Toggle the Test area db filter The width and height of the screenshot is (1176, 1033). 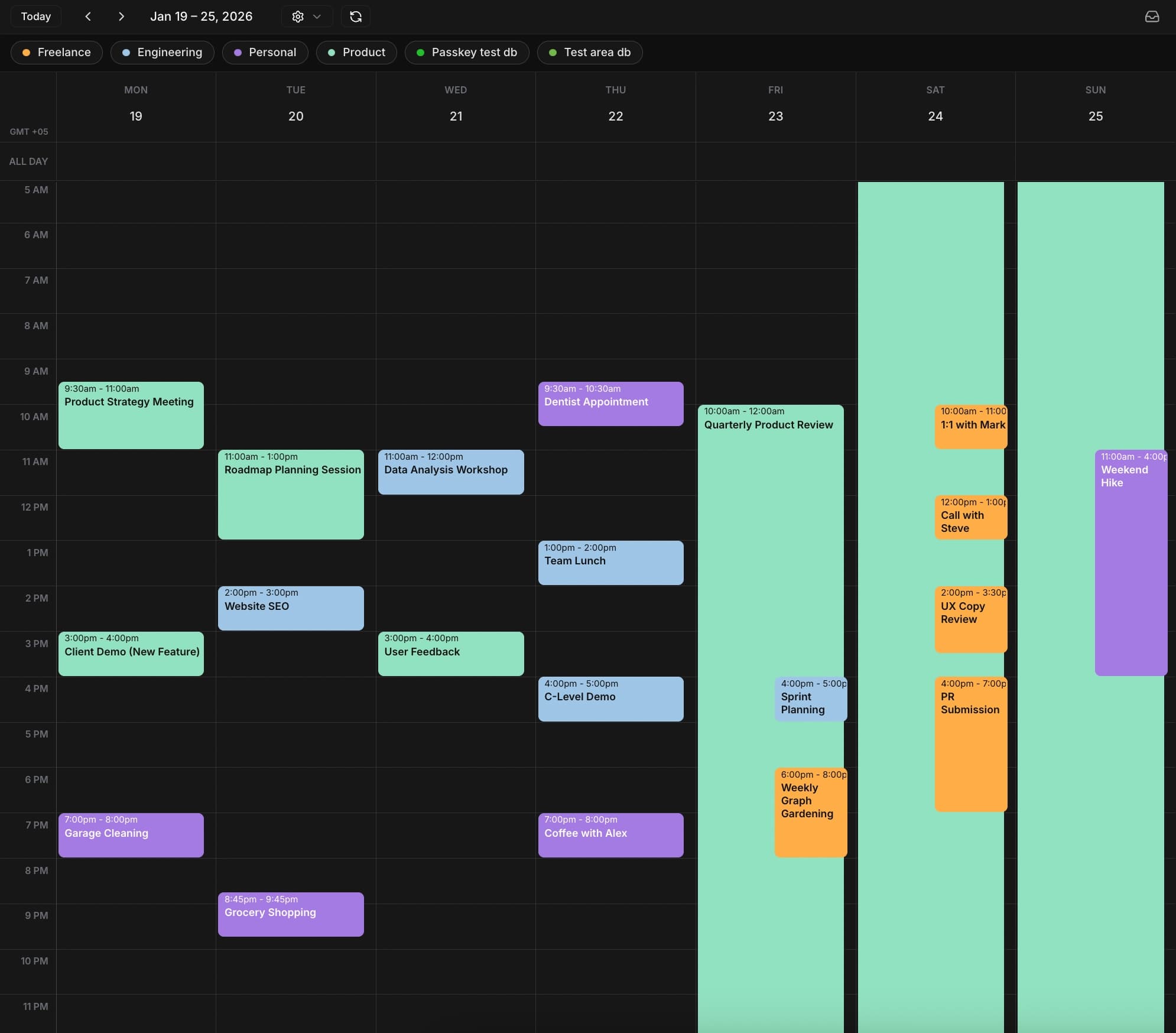tap(590, 53)
